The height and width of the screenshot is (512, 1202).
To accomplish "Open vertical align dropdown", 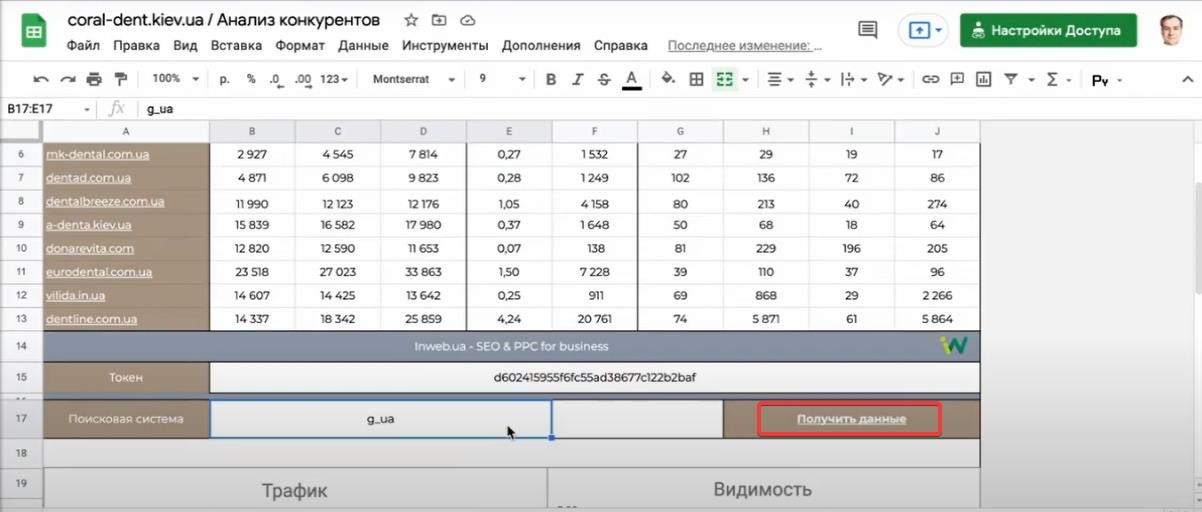I will coord(815,79).
